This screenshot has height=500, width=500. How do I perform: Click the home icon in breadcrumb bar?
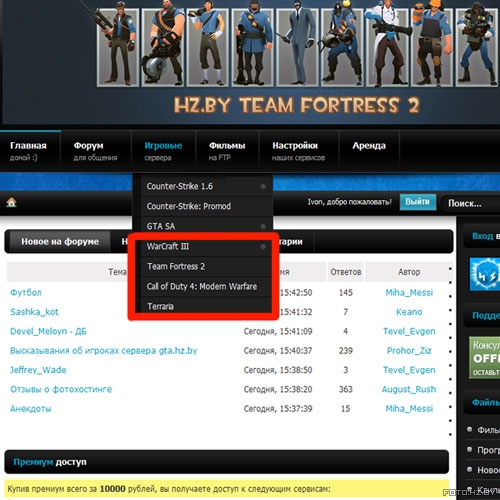(x=11, y=202)
